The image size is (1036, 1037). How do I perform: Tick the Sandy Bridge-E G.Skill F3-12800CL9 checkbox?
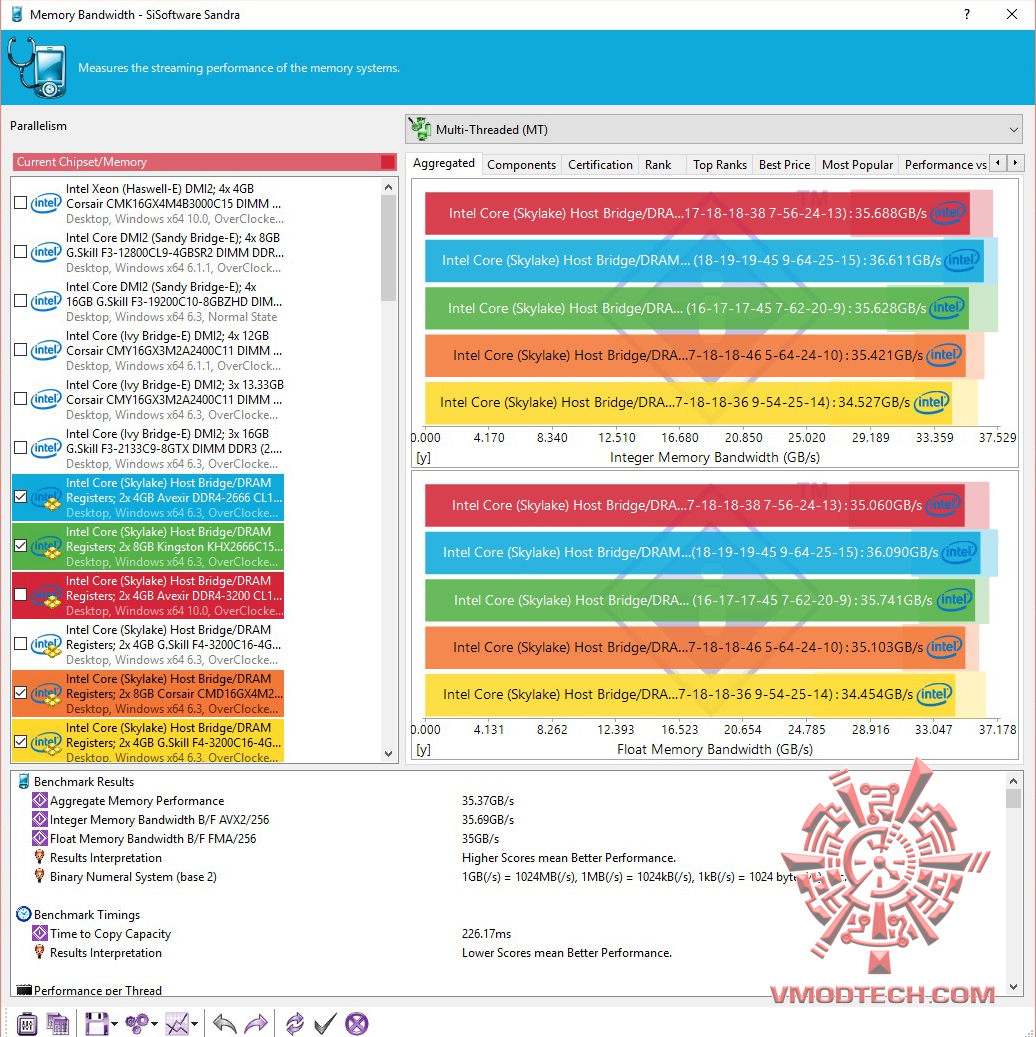21,252
